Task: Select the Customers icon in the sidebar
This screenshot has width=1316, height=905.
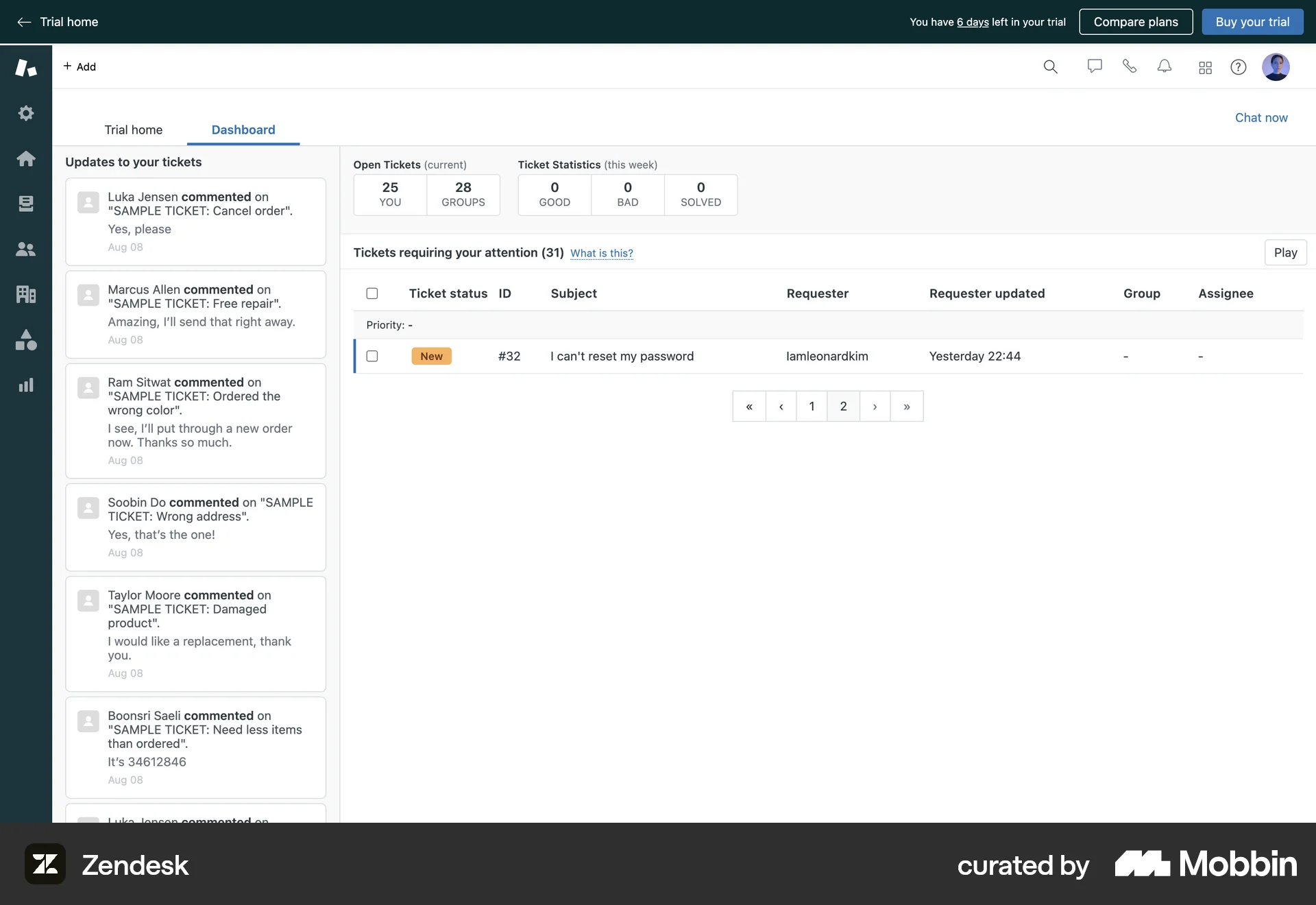Action: [26, 249]
